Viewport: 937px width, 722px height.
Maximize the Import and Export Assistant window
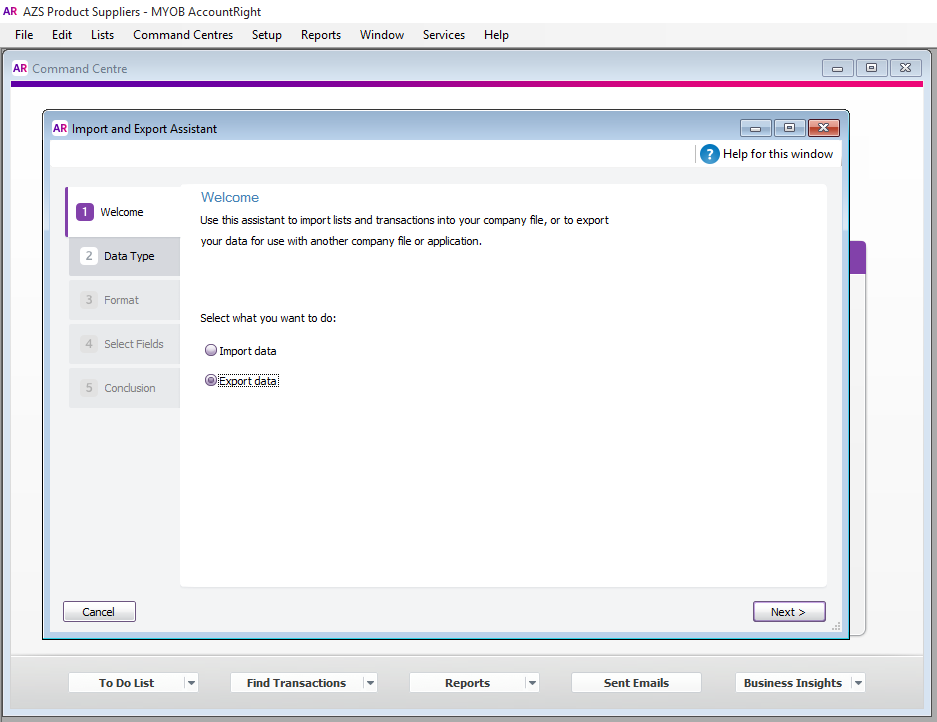pyautogui.click(x=789, y=128)
